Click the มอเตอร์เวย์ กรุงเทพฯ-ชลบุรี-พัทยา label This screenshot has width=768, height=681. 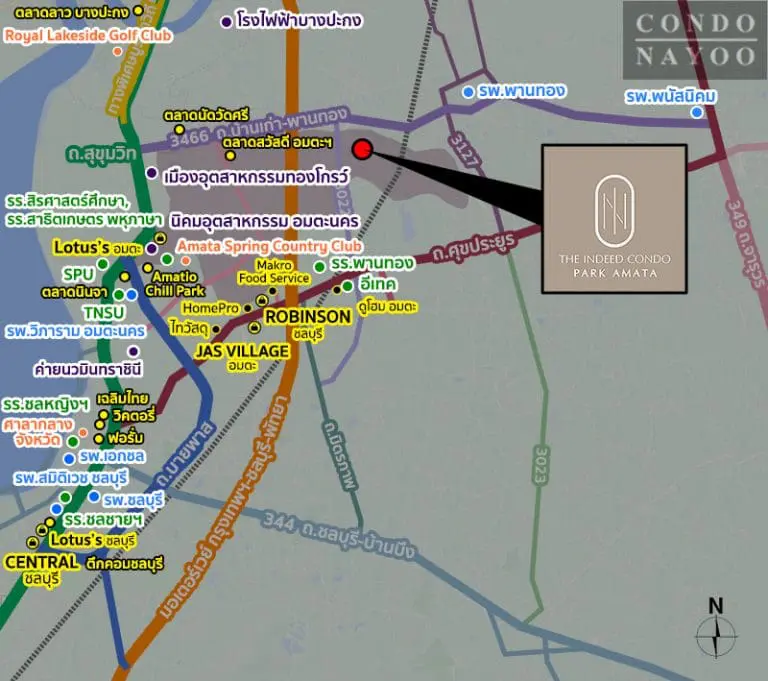tap(223, 507)
